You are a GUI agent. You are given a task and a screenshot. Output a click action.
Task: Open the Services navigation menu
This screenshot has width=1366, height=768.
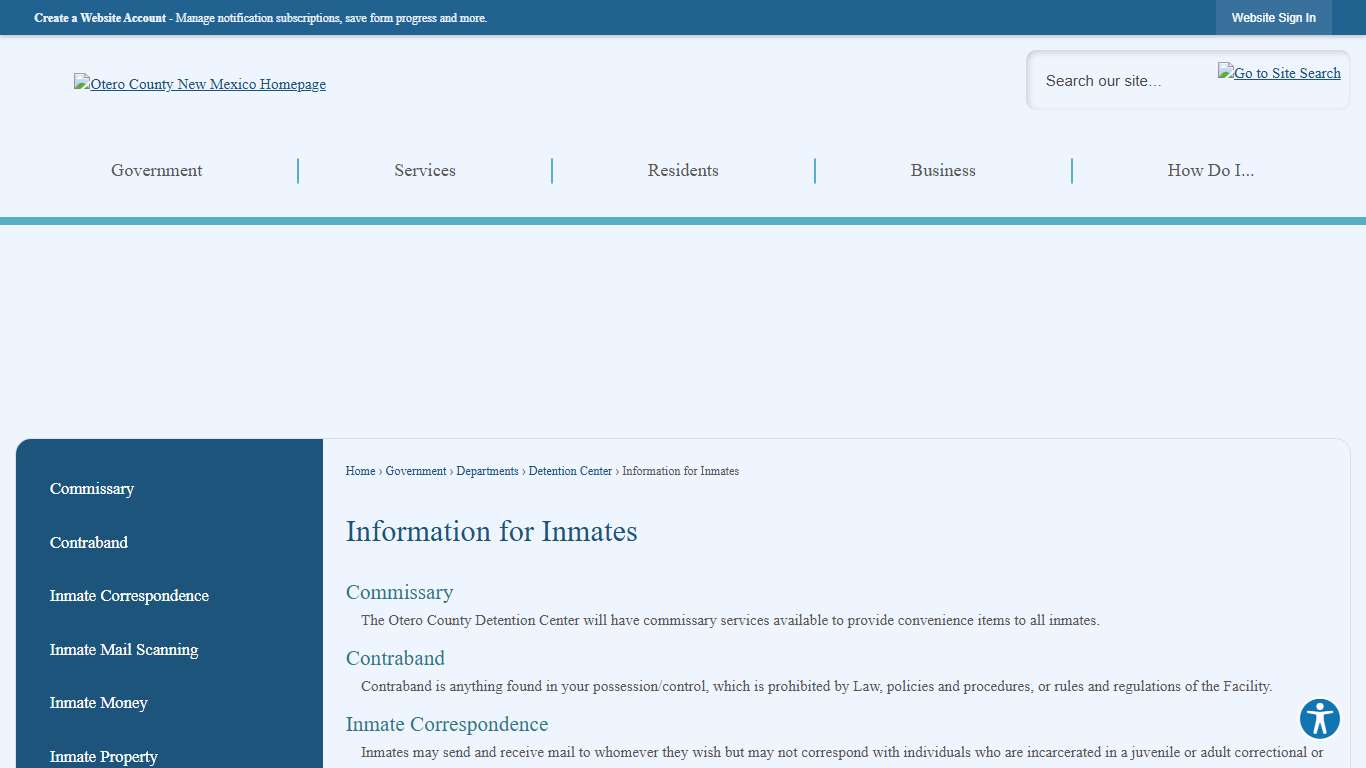[424, 170]
